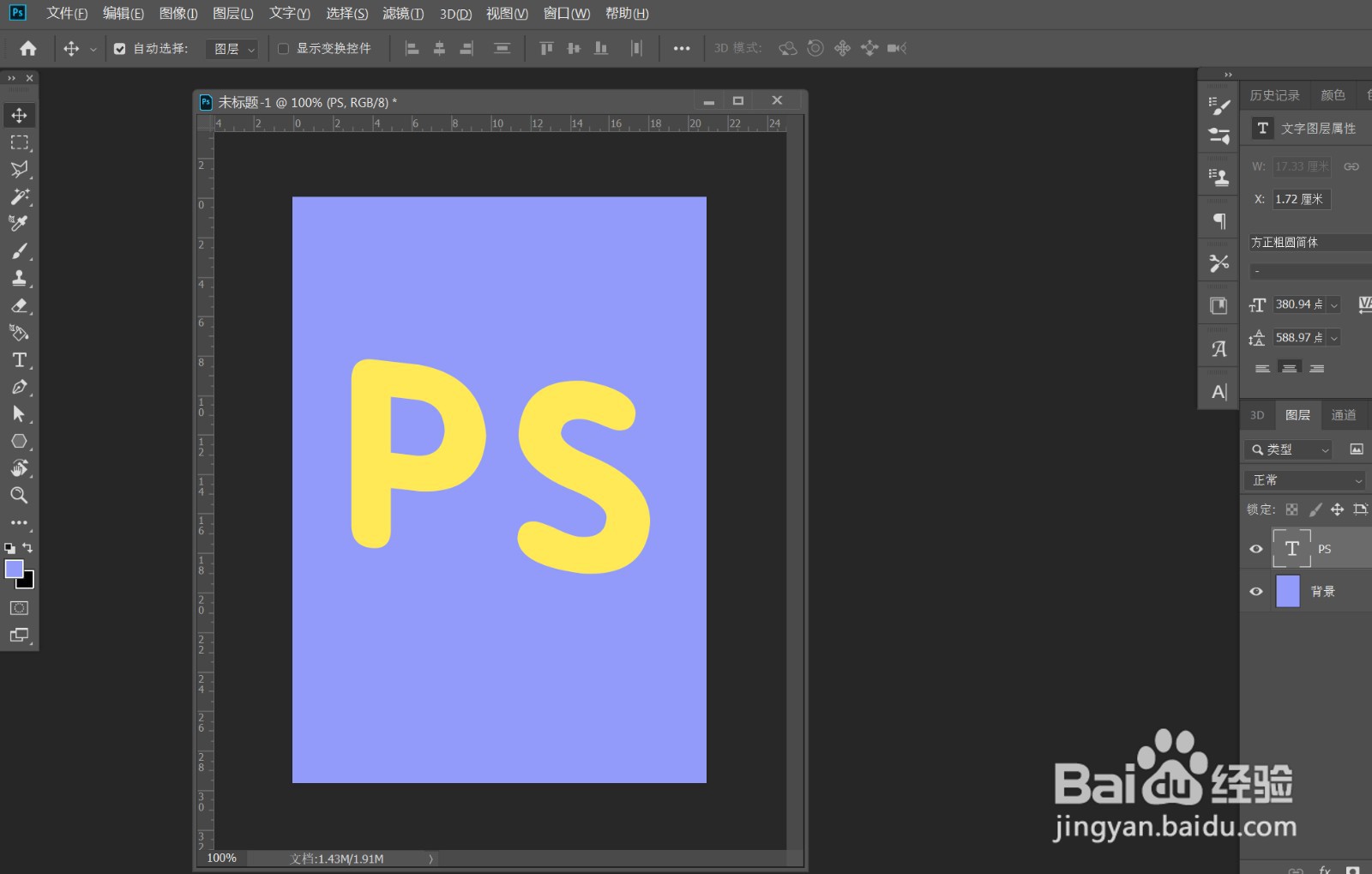The image size is (1372, 874).
Task: Open more align options (three dots)
Action: 682,49
